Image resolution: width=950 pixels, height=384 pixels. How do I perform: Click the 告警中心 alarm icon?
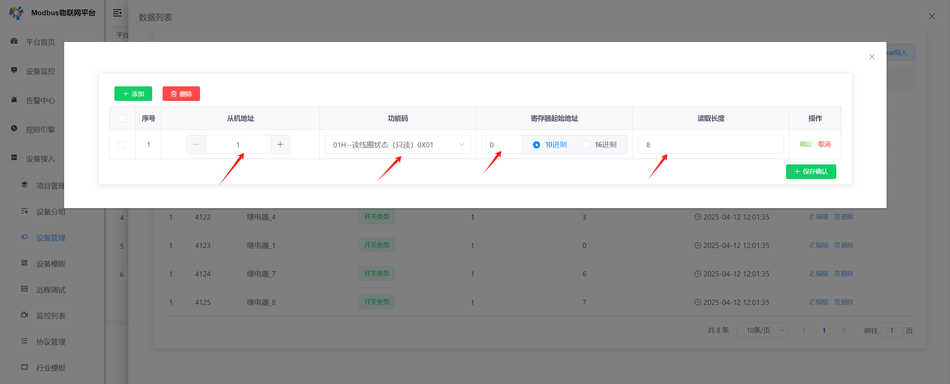14,99
